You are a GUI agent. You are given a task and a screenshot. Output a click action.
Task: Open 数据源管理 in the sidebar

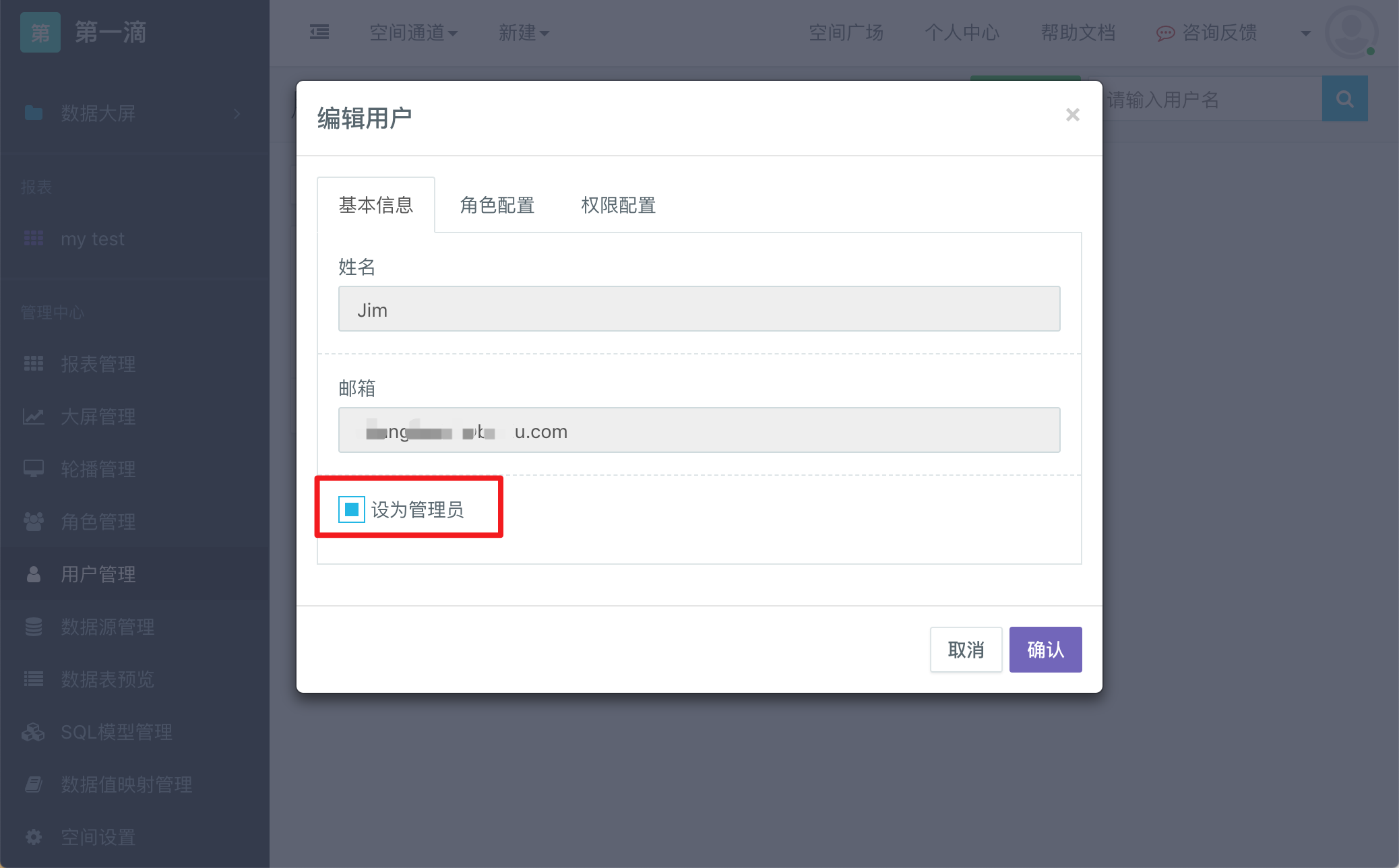pos(108,627)
